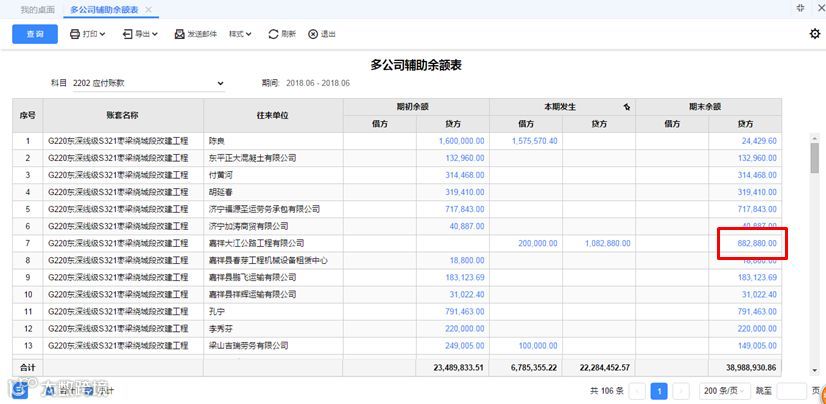The width and height of the screenshot is (826, 404).
Task: Click 东平正大混凝土有限公司 cell
Action: coord(273,158)
